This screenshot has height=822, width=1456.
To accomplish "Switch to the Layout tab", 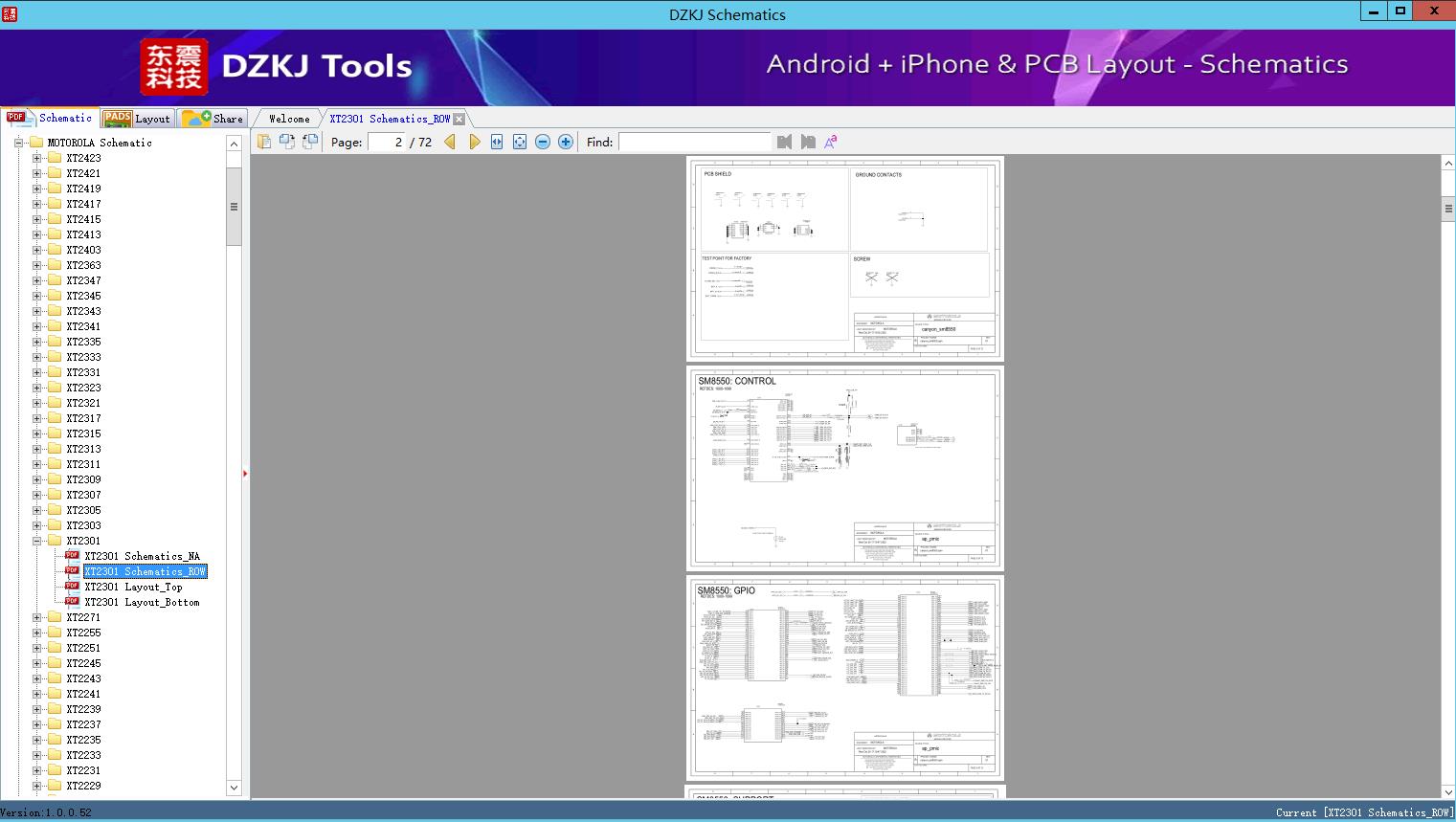I will [137, 119].
